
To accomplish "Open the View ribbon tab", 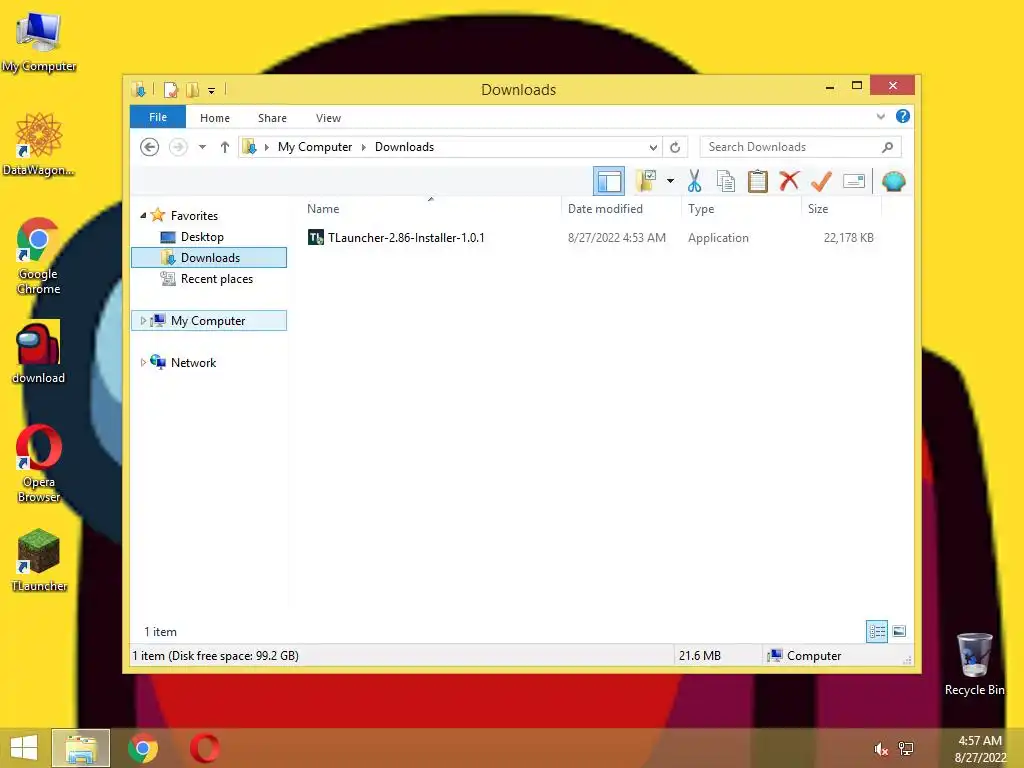I will coord(328,118).
